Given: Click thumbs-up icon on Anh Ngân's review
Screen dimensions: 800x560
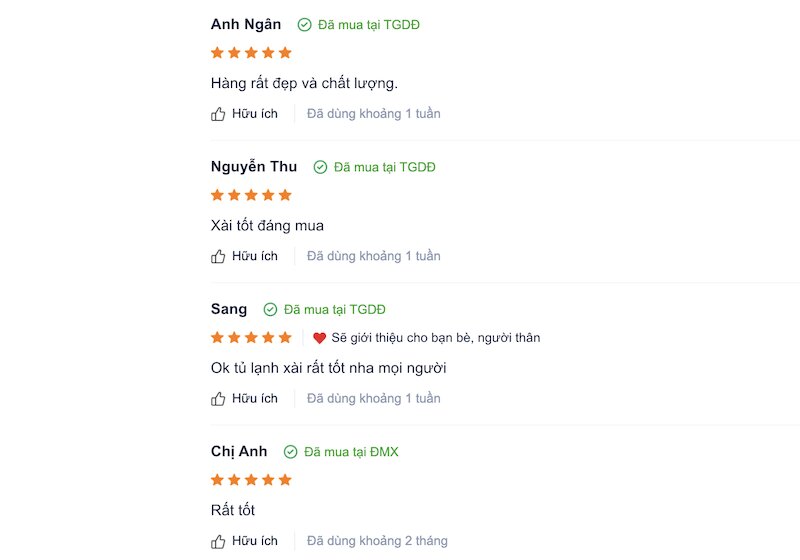Looking at the screenshot, I should coord(218,114).
